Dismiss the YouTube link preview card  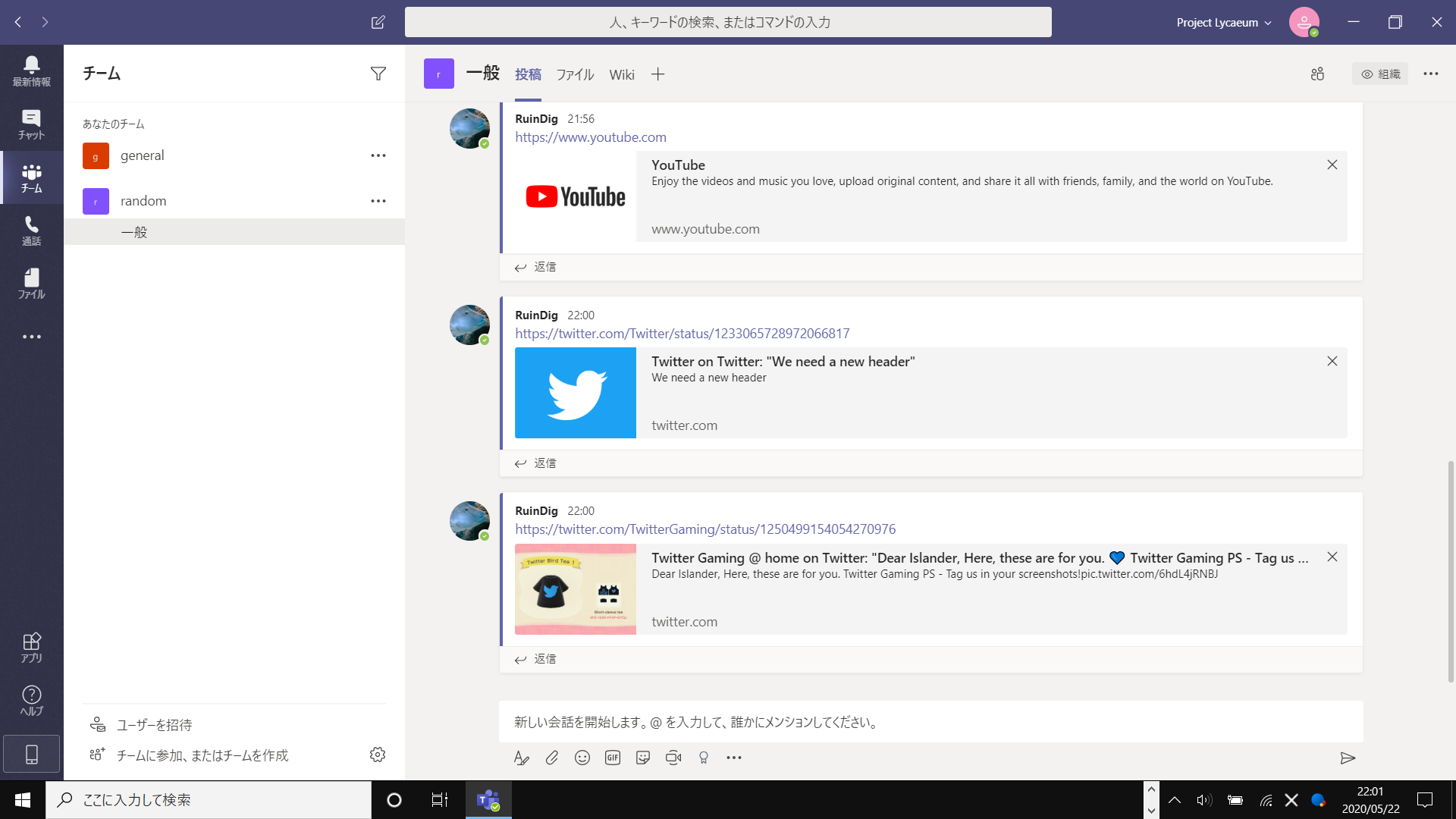pyautogui.click(x=1332, y=165)
